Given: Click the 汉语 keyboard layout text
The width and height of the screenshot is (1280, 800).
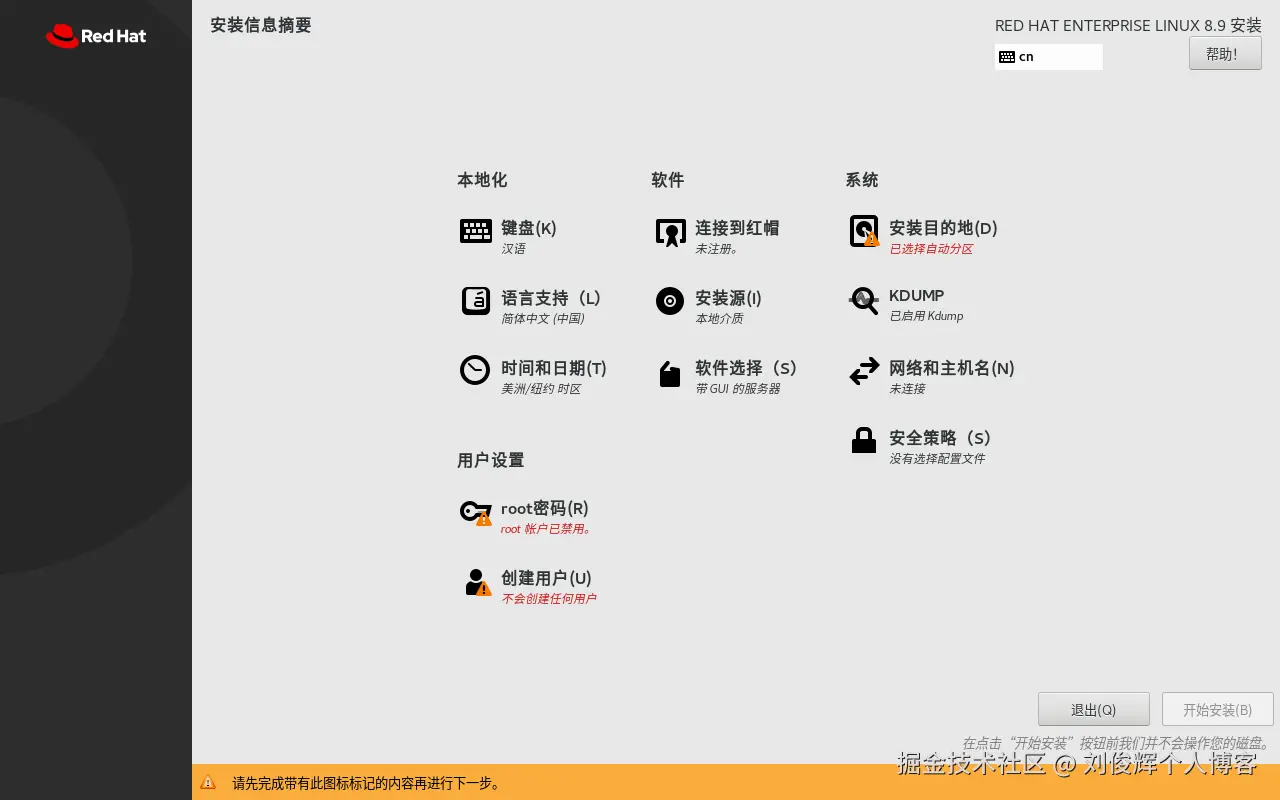Looking at the screenshot, I should click(513, 249).
